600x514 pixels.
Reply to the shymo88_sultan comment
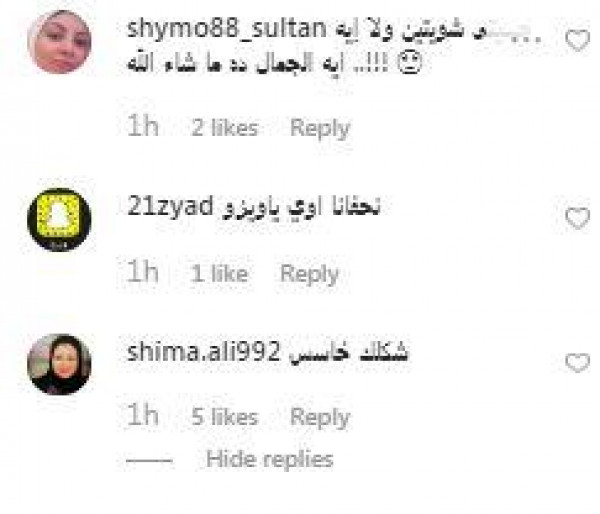click(320, 128)
